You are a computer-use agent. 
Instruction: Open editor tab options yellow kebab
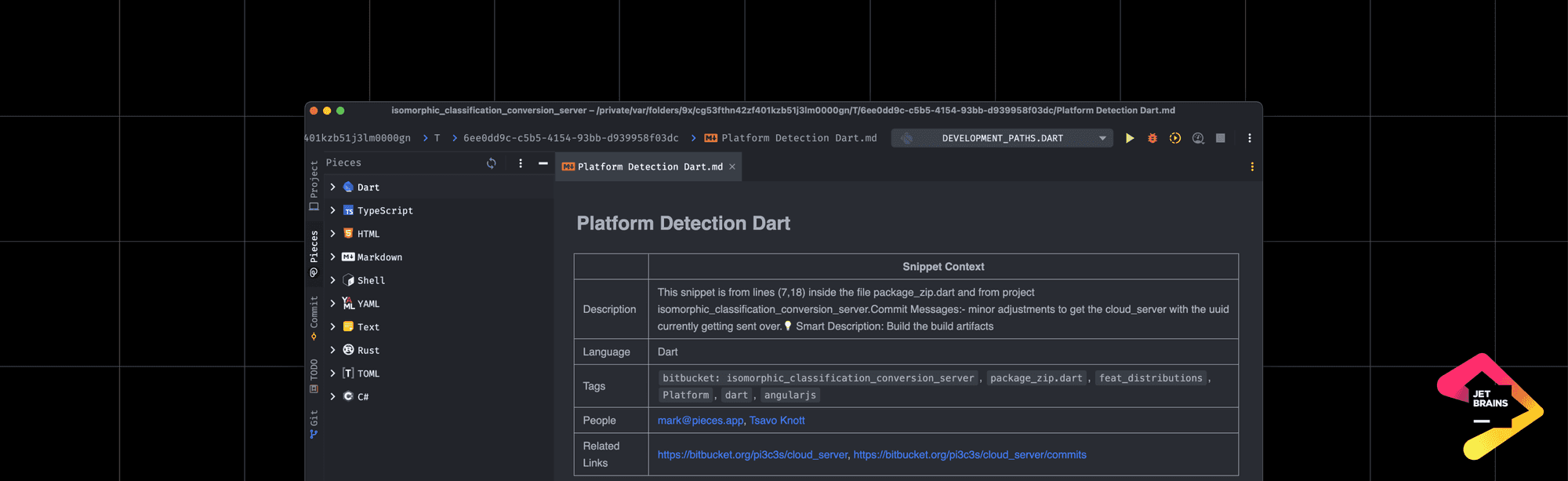click(x=1252, y=166)
